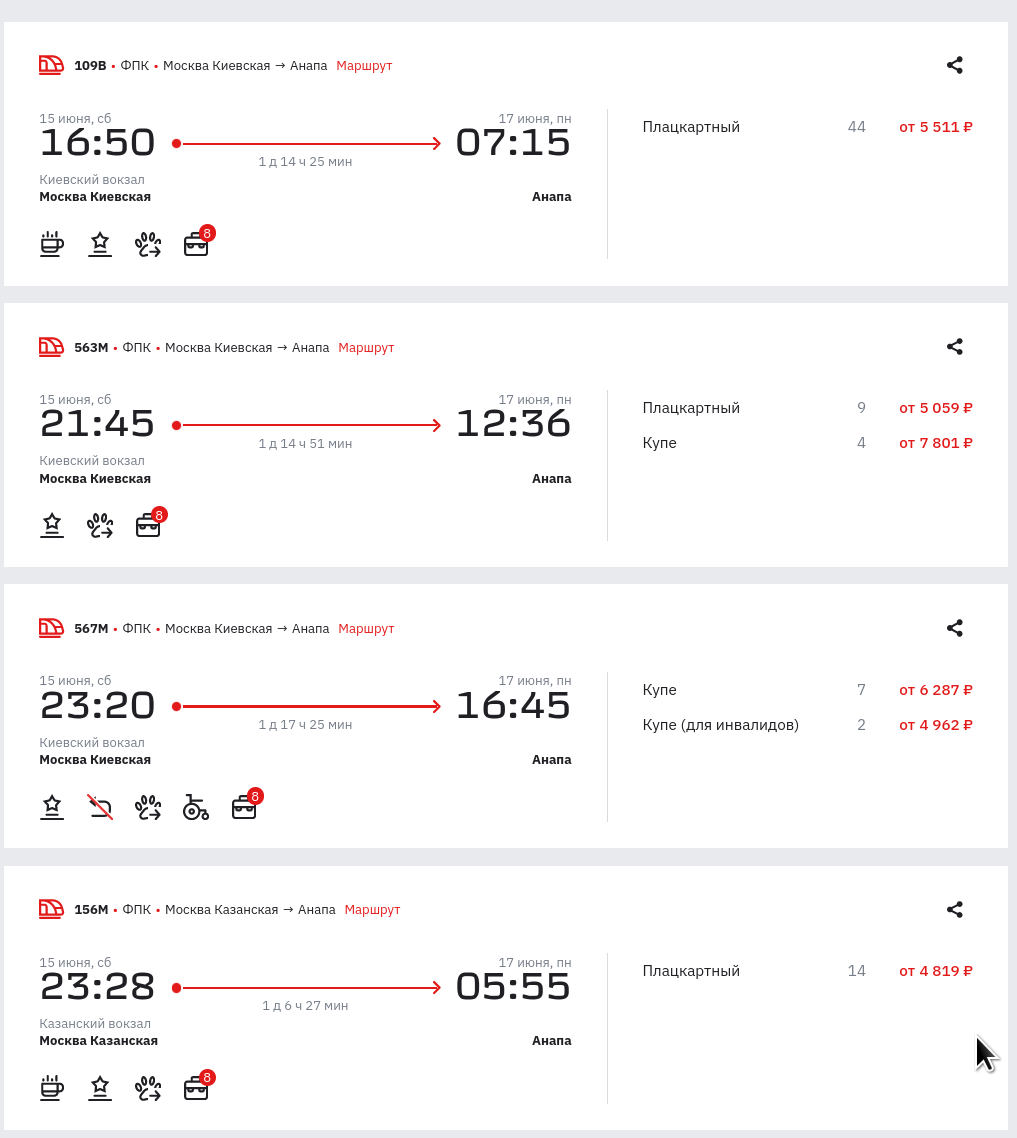Image resolution: width=1017 pixels, height=1138 pixels.
Task: Select Купе (для инвалидов) from 4 962 ₽
Action: (807, 724)
